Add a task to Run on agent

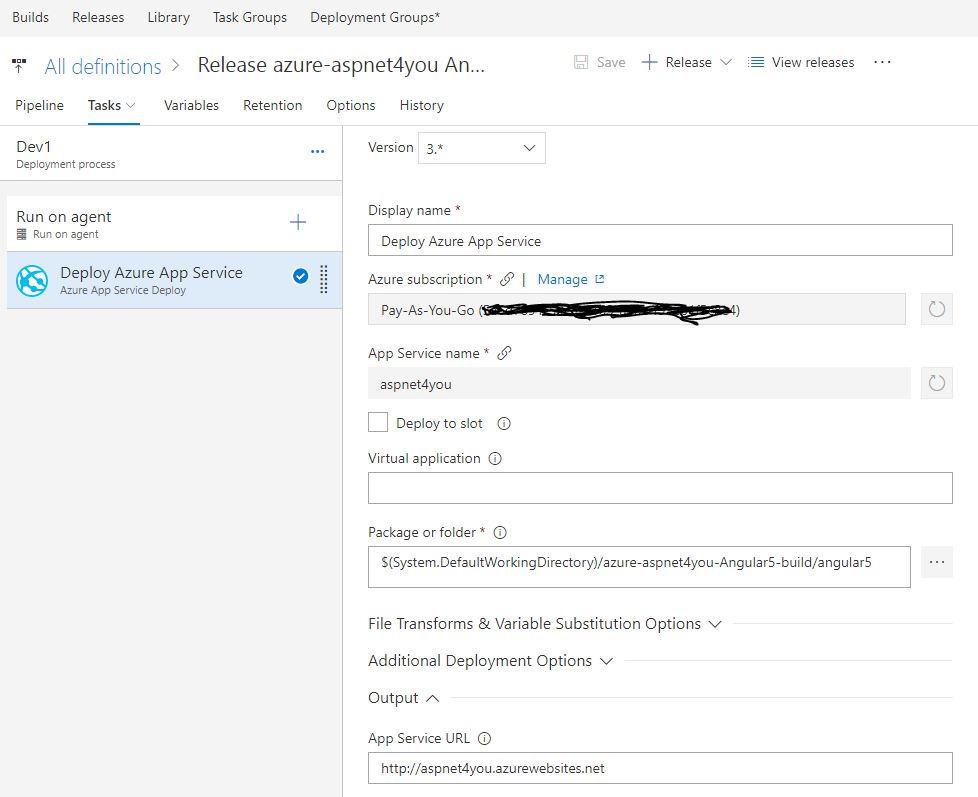click(298, 222)
